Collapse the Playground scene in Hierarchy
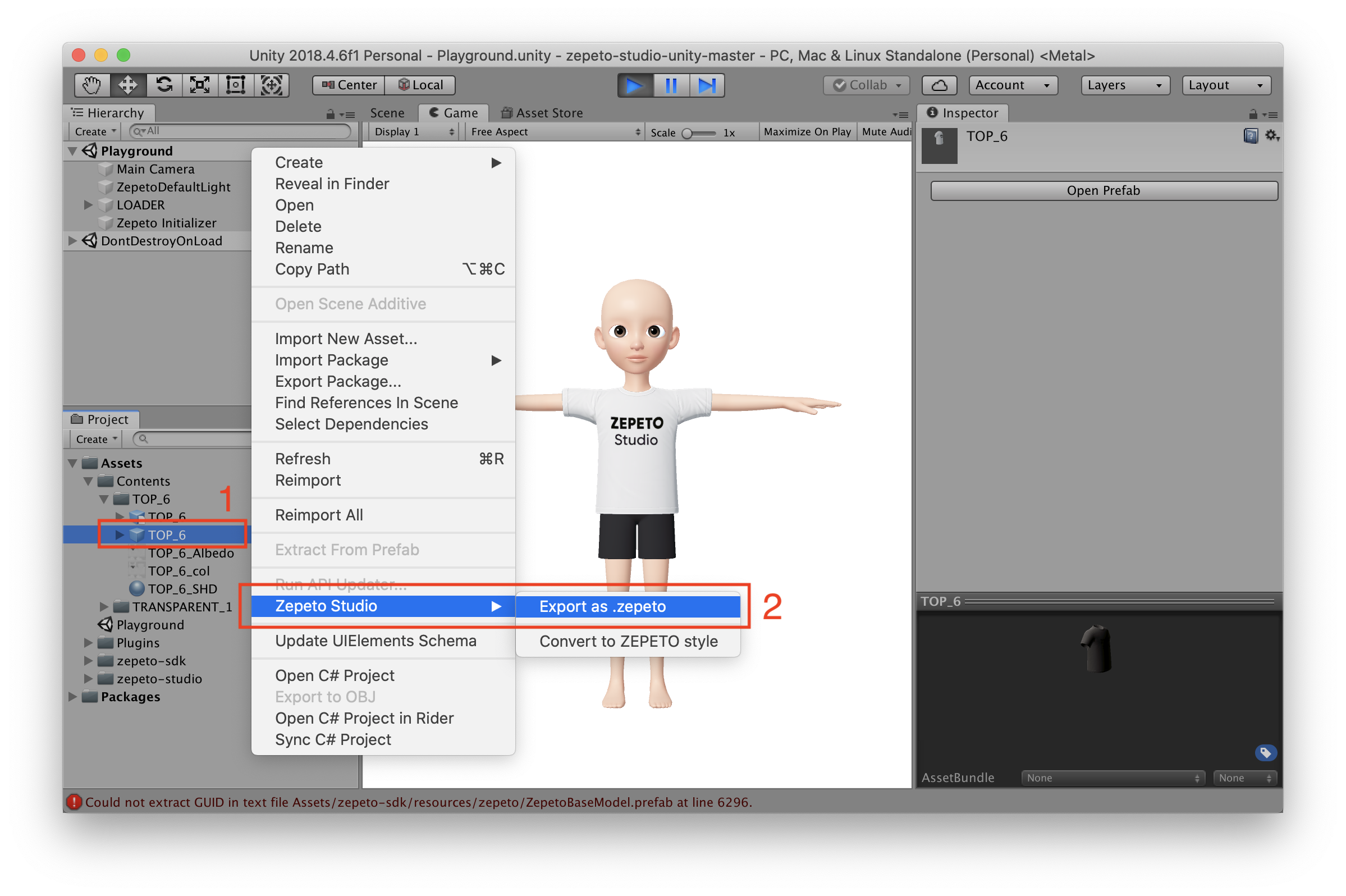 point(72,152)
